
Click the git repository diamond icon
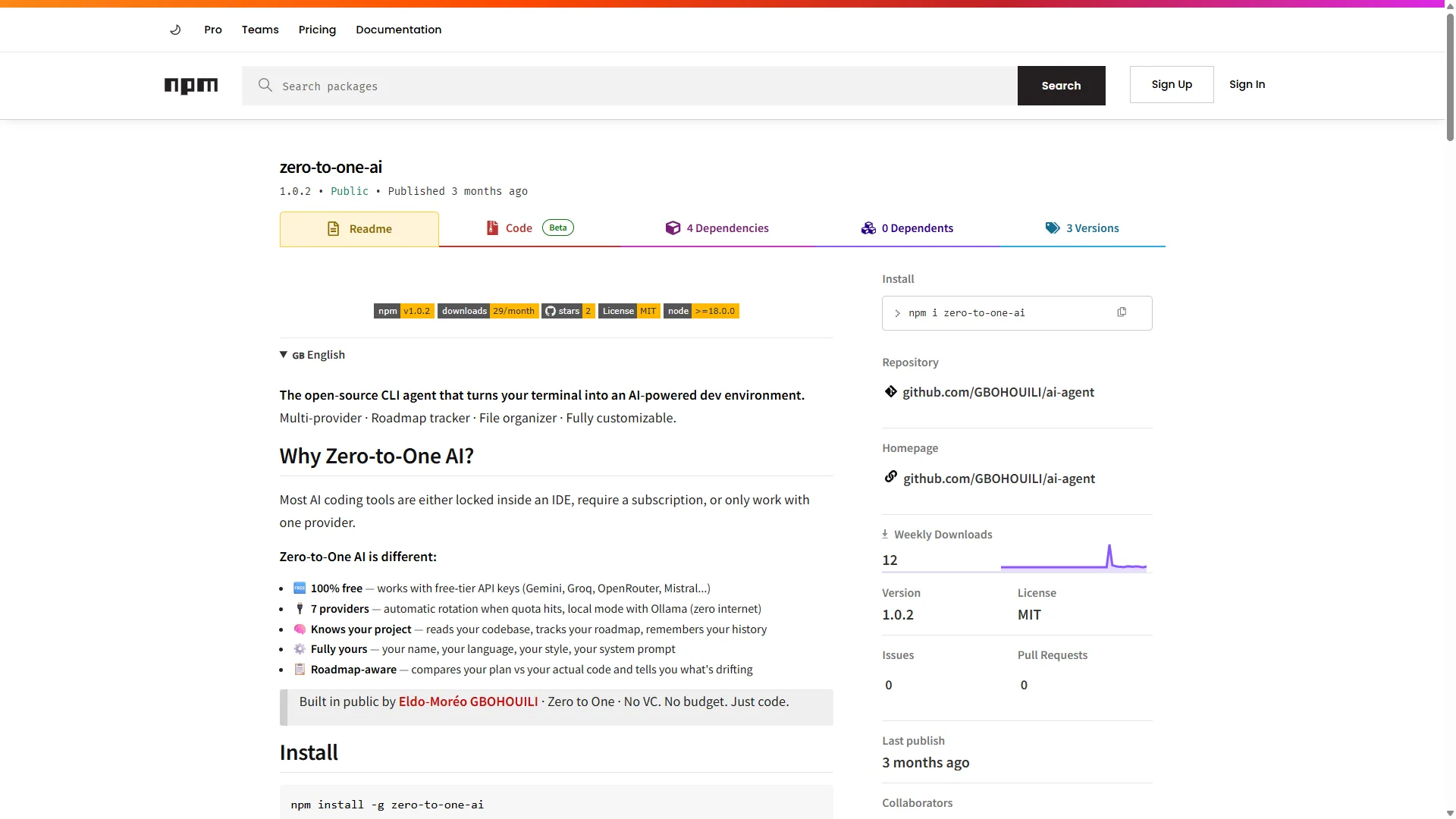click(891, 391)
